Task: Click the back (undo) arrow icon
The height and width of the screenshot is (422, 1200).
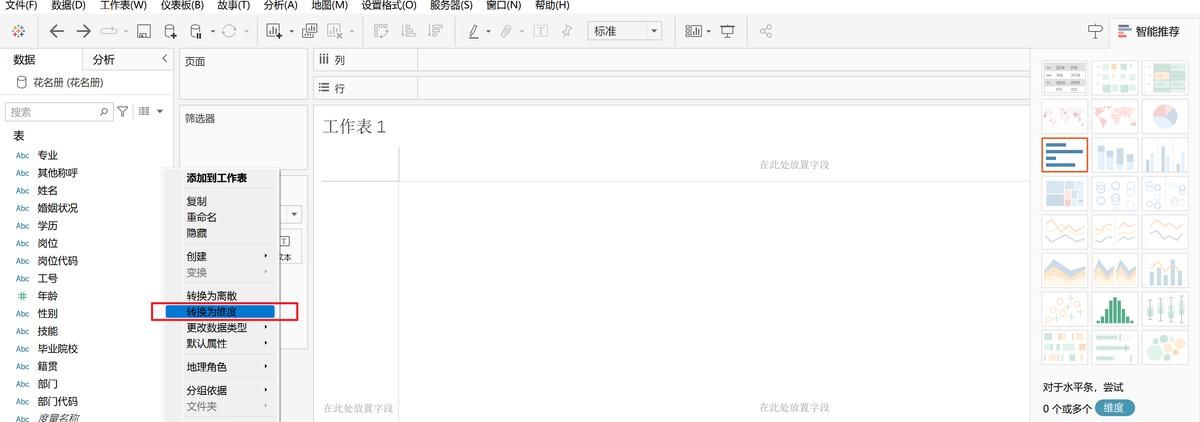Action: tap(57, 31)
